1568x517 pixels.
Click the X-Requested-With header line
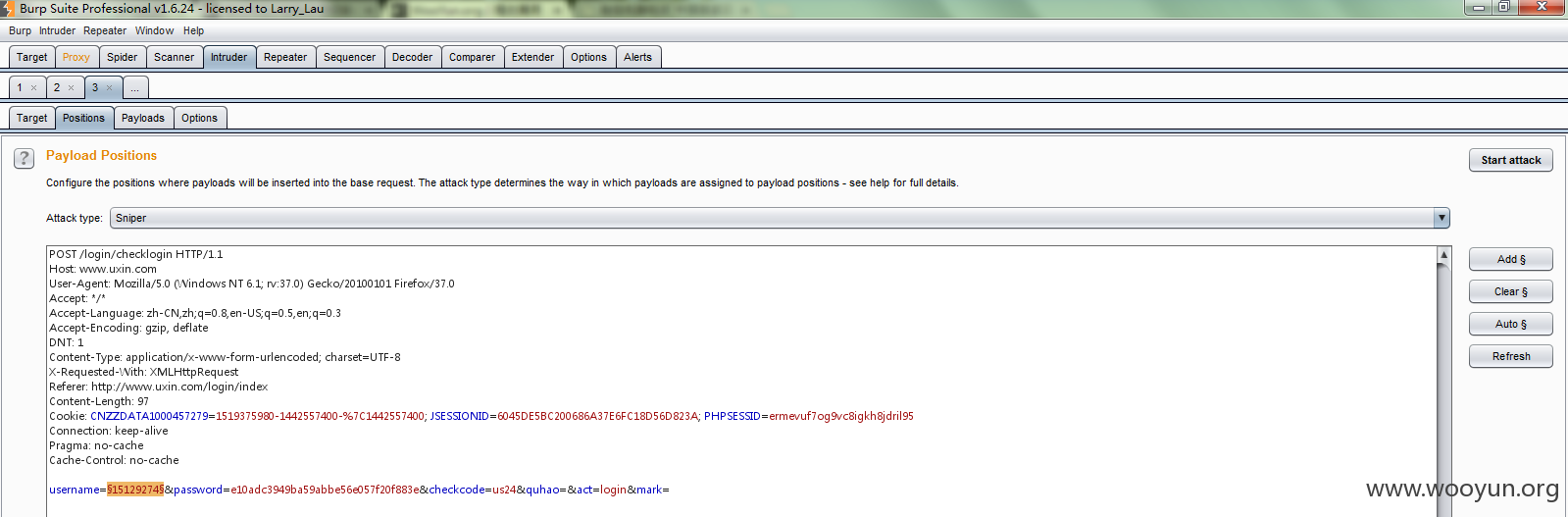144,372
